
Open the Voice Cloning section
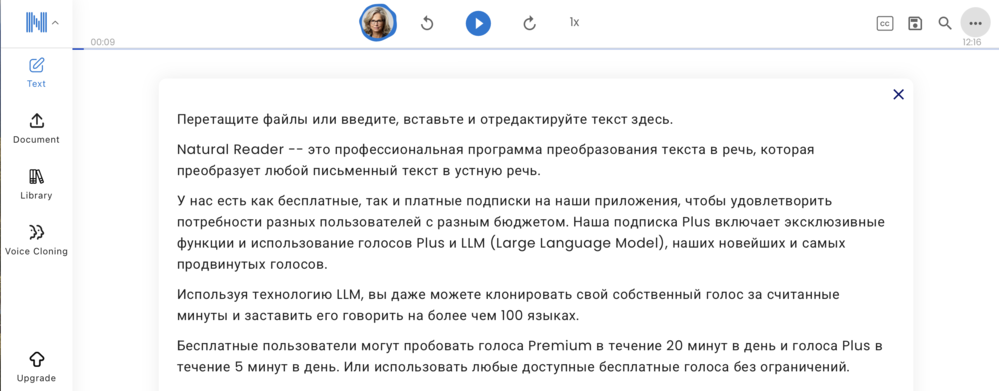(36, 240)
